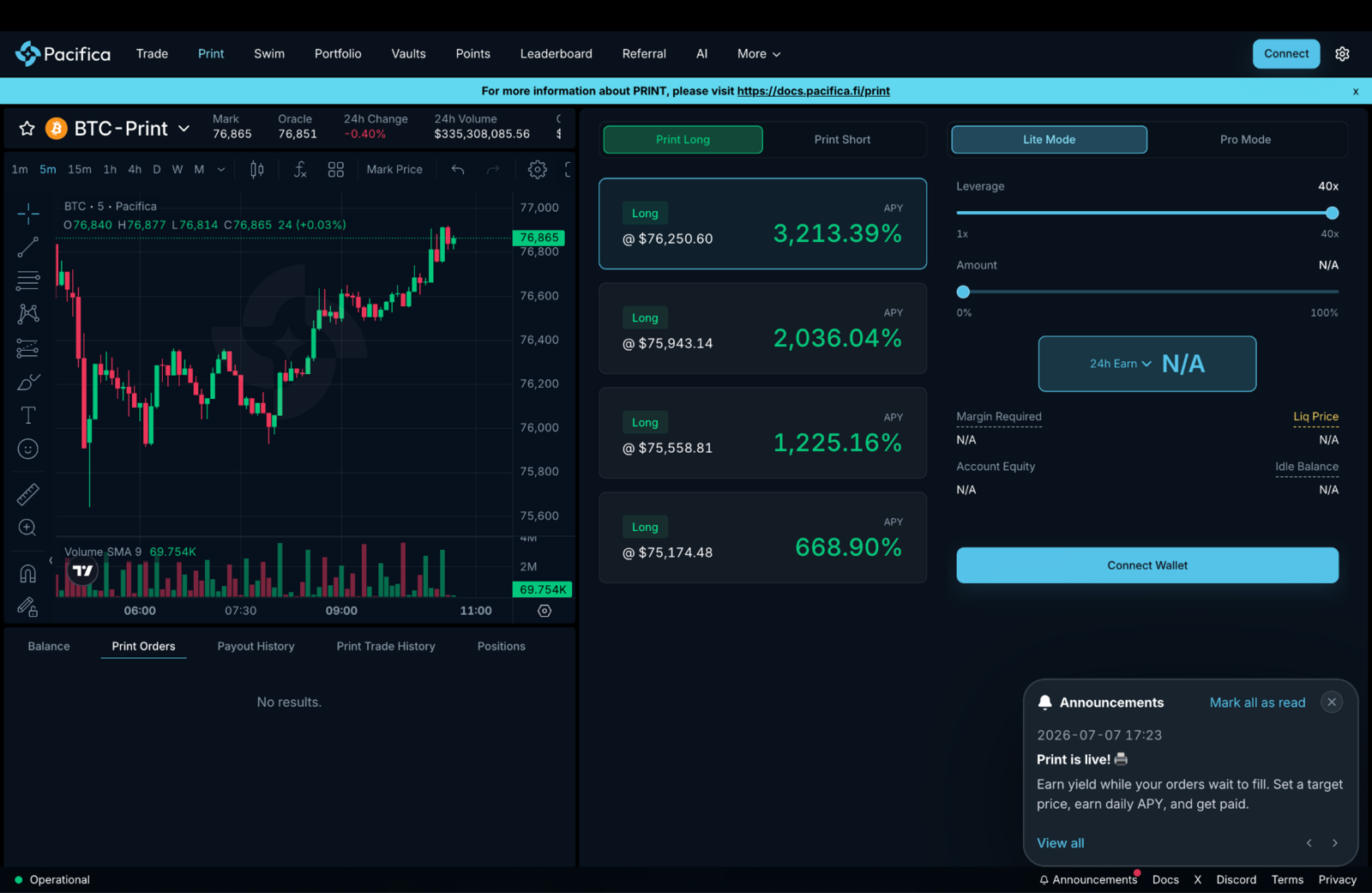Open chart layout grid selector

click(336, 170)
